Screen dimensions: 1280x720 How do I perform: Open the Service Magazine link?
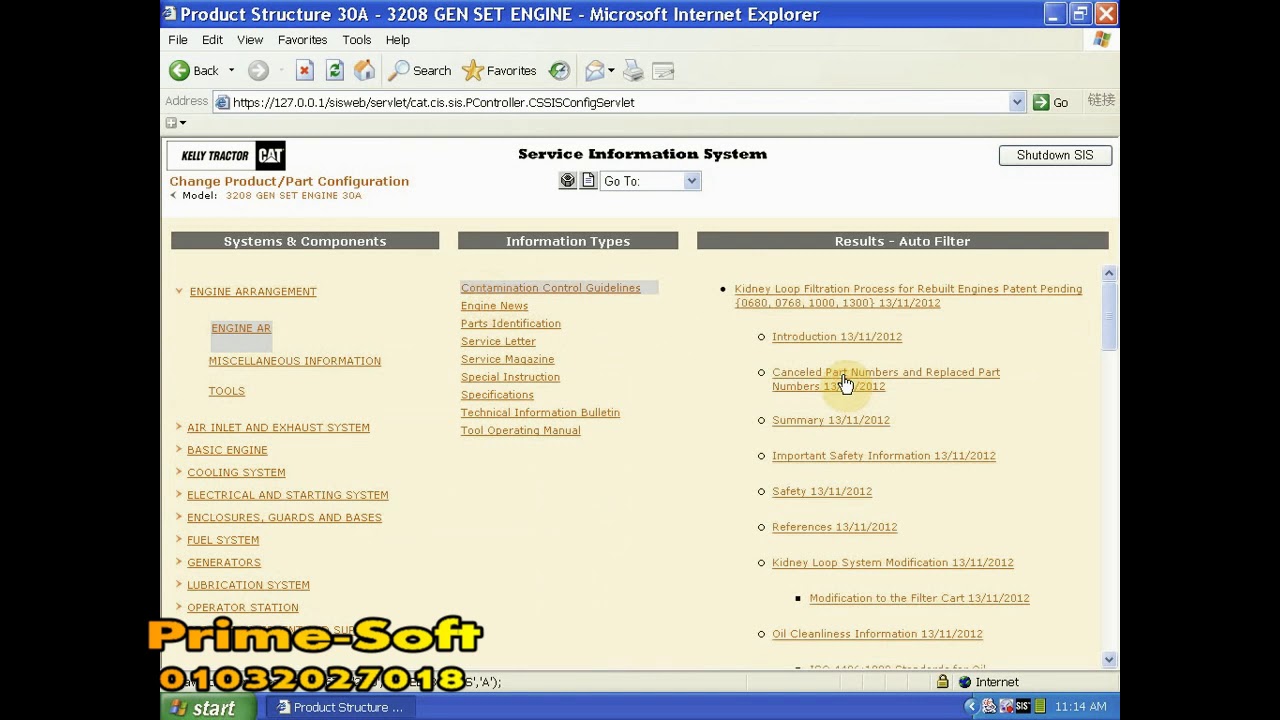click(x=507, y=360)
